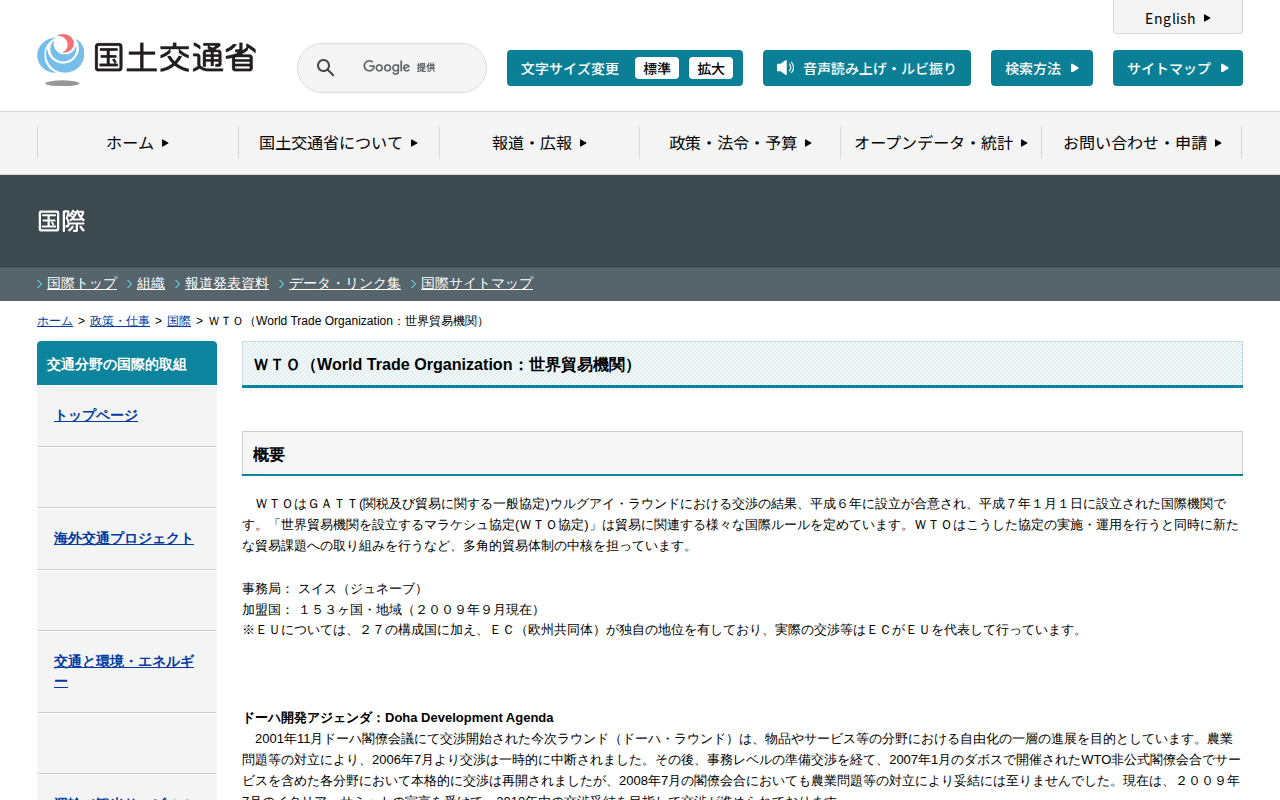Viewport: 1280px width, 800px height.
Task: Open the 海外交通プロジェクト sidebar link
Action: (x=124, y=538)
